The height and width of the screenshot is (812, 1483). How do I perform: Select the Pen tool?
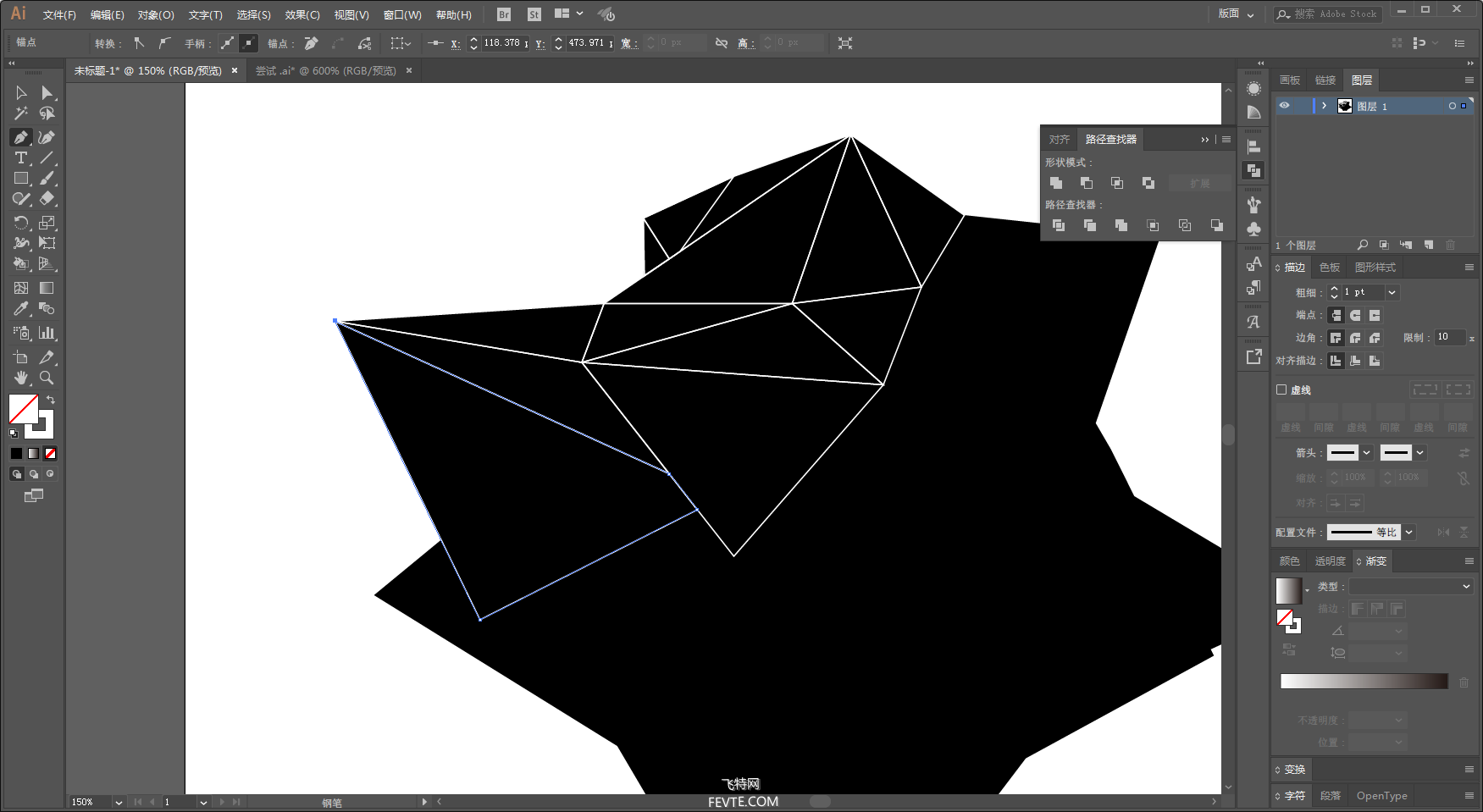click(21, 137)
